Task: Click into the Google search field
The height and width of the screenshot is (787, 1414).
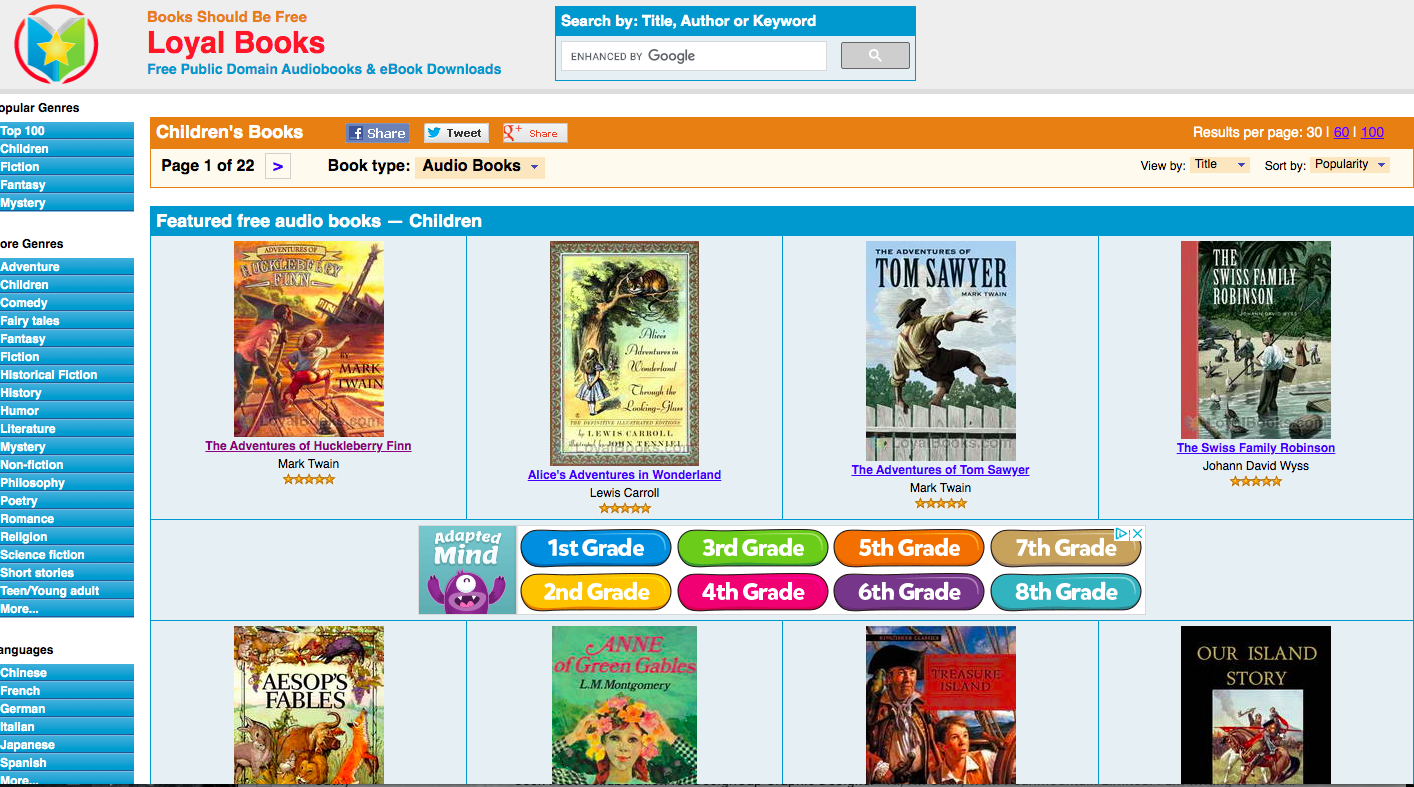Action: [x=694, y=56]
